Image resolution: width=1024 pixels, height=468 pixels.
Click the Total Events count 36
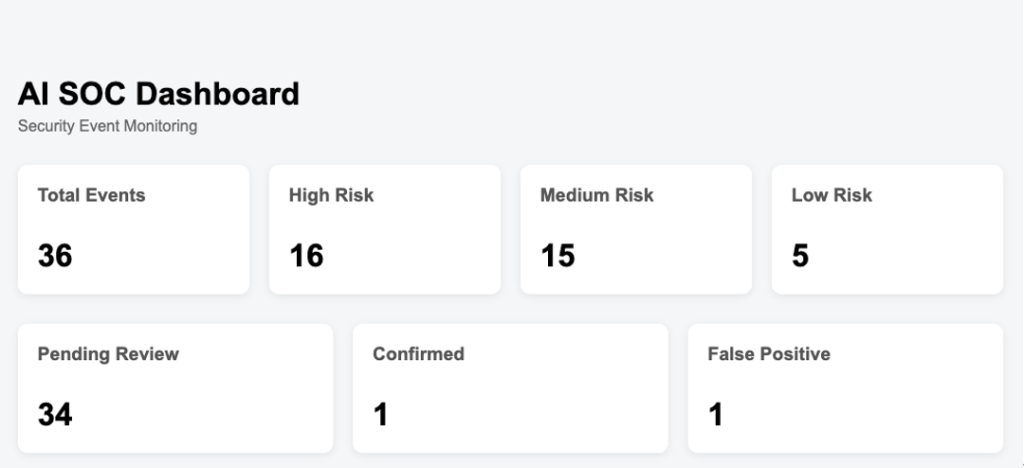pyautogui.click(x=55, y=255)
